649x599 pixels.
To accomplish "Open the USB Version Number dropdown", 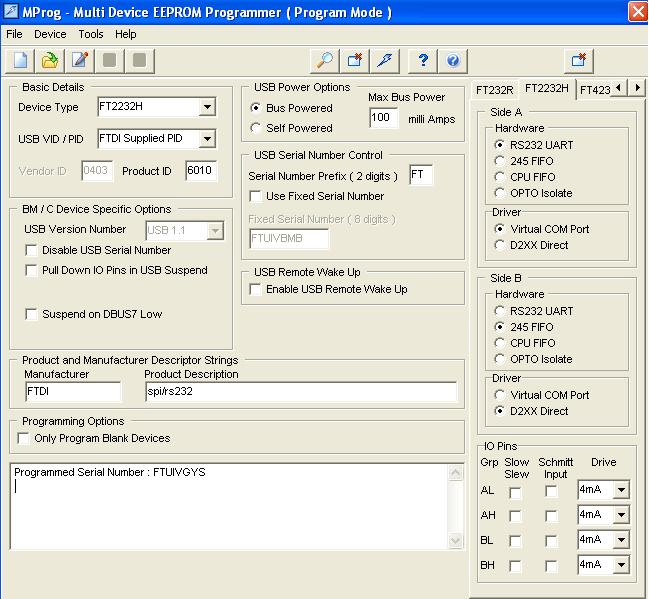I will 215,231.
